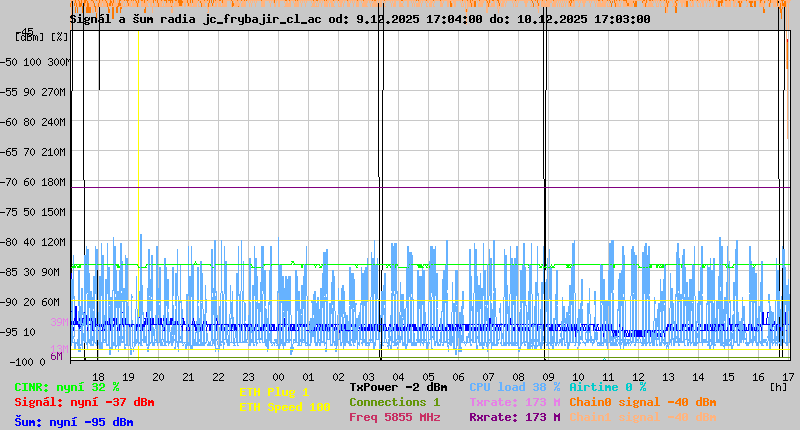Click the Airtime 0 % label

coord(607,387)
